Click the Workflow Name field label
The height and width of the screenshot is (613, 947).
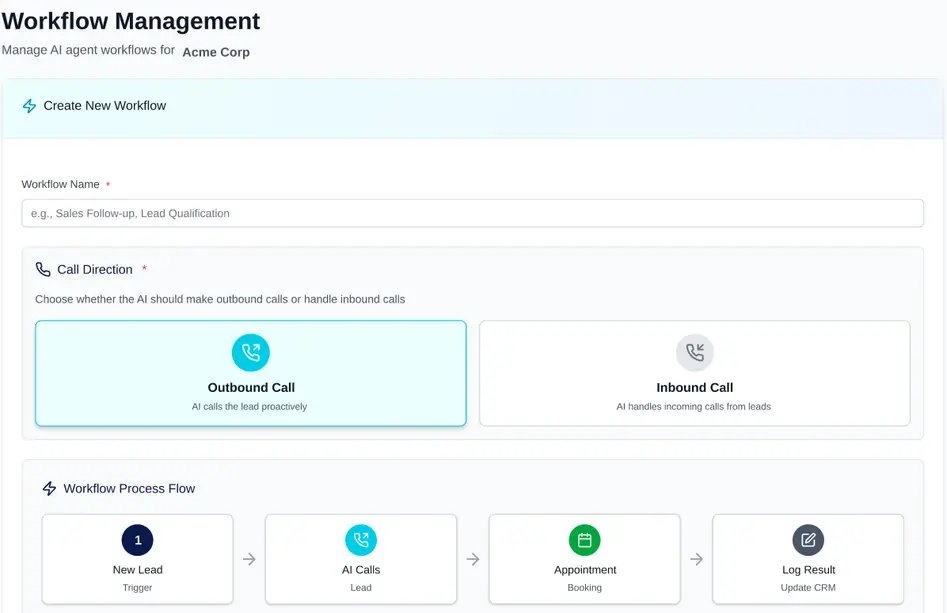click(x=60, y=184)
